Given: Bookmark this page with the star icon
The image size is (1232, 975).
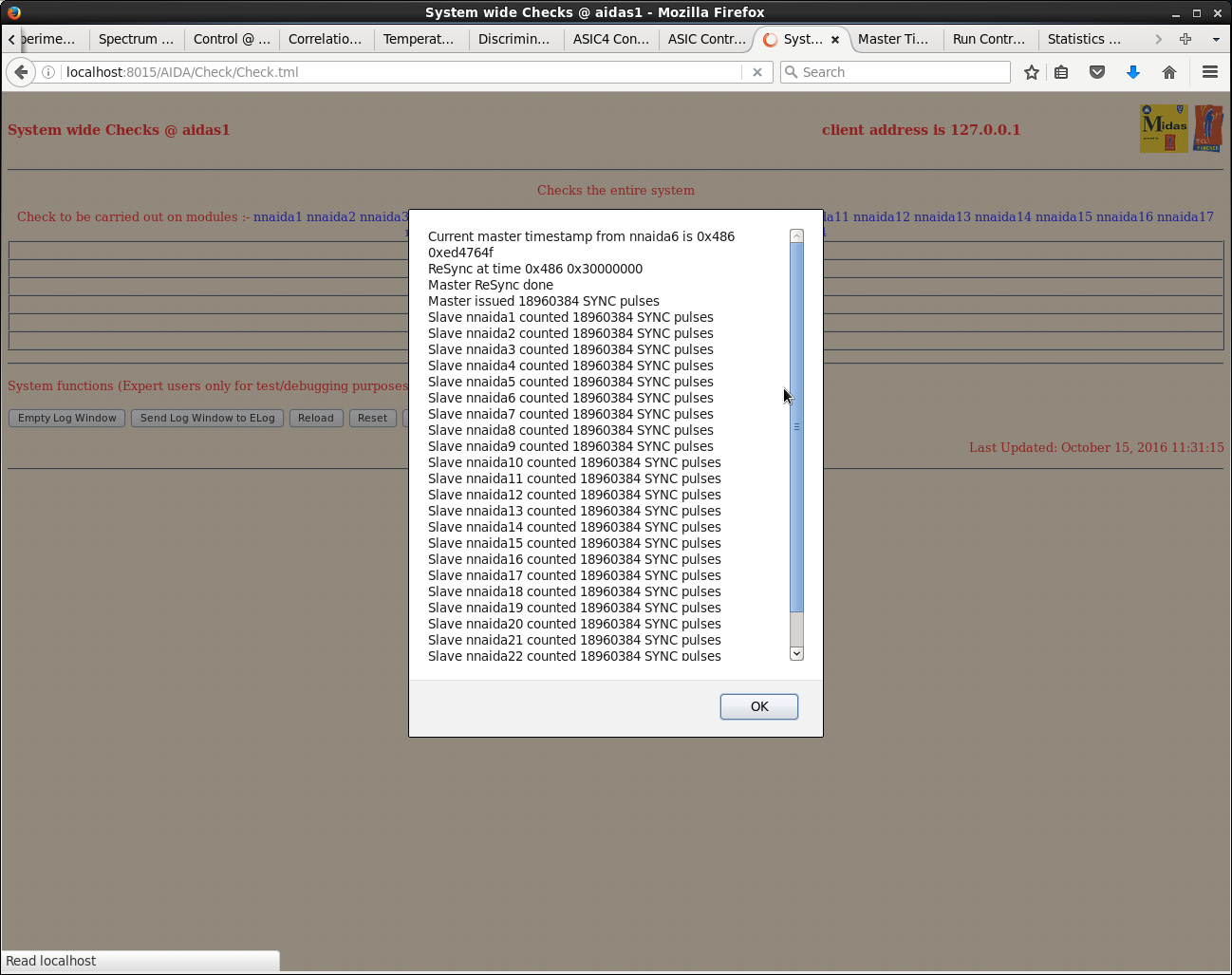Looking at the screenshot, I should [1032, 72].
